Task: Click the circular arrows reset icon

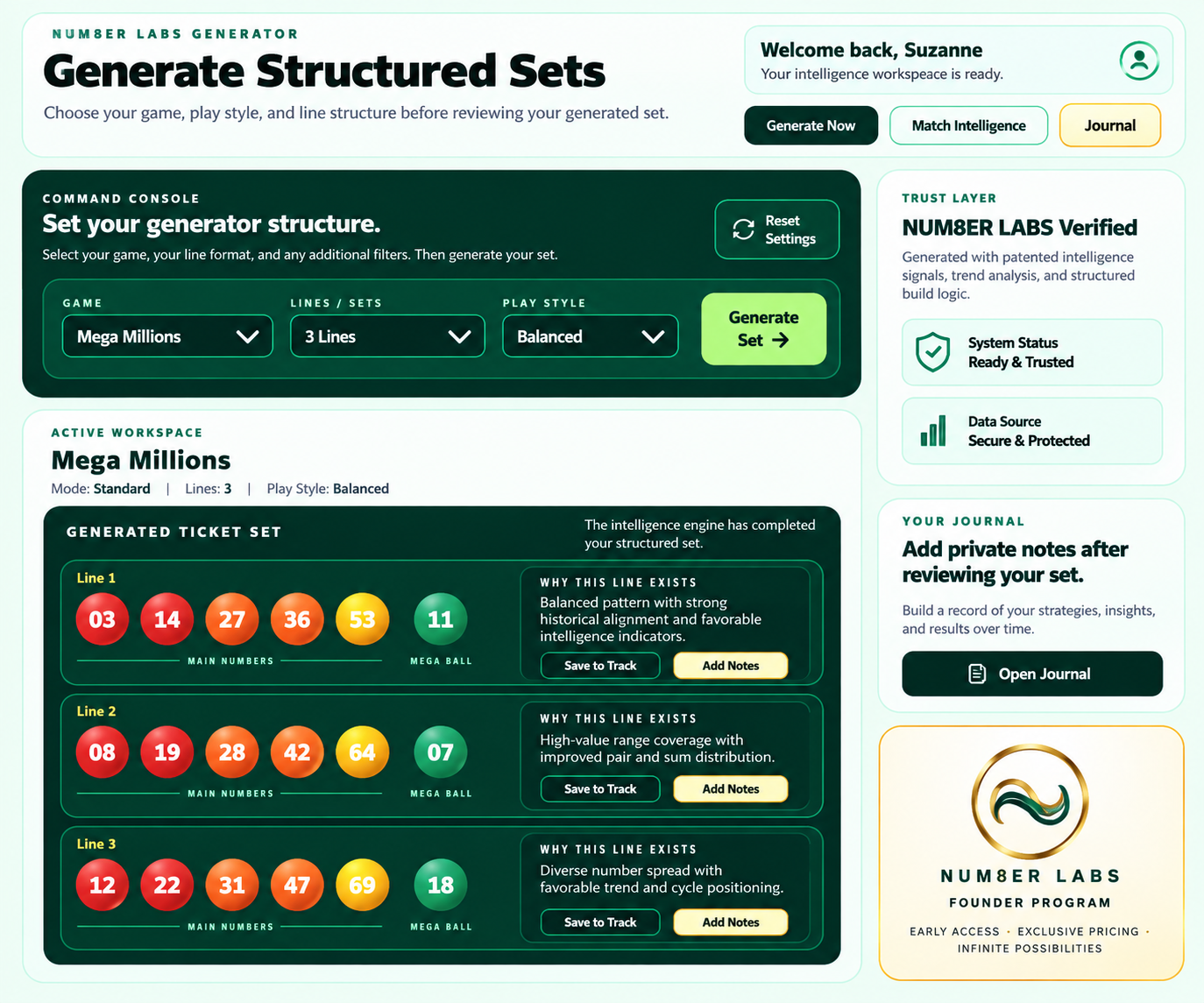Action: 743,230
